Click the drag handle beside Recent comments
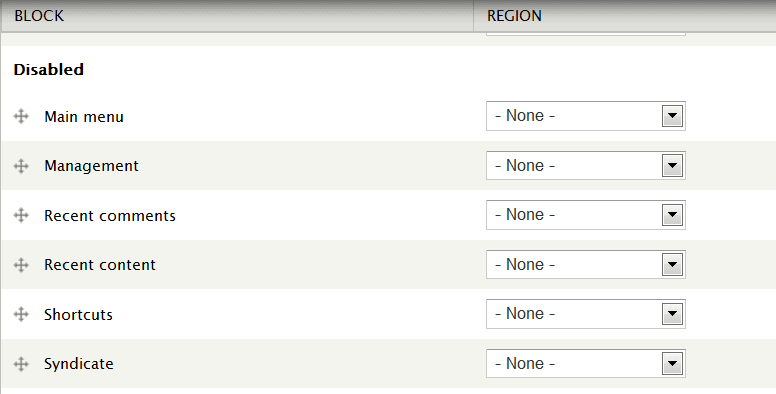Screen dimensions: 776x394 21,215
